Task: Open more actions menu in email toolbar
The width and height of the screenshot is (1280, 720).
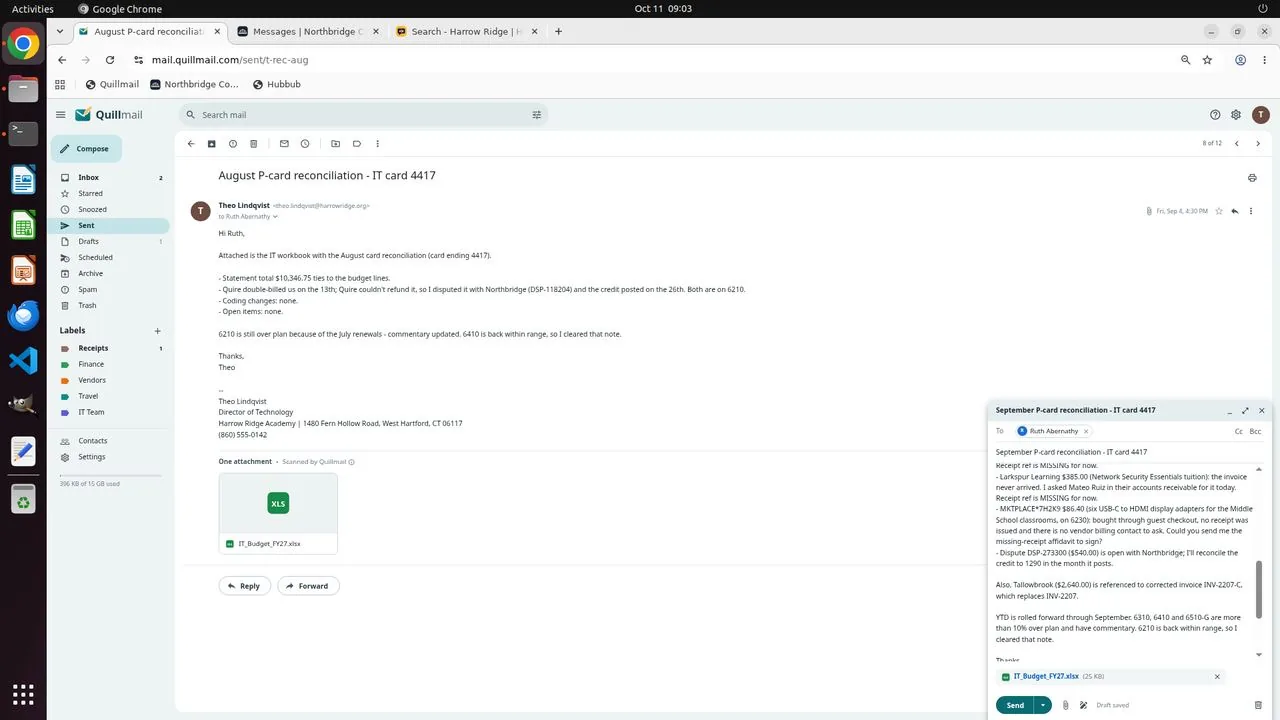Action: coord(377,144)
